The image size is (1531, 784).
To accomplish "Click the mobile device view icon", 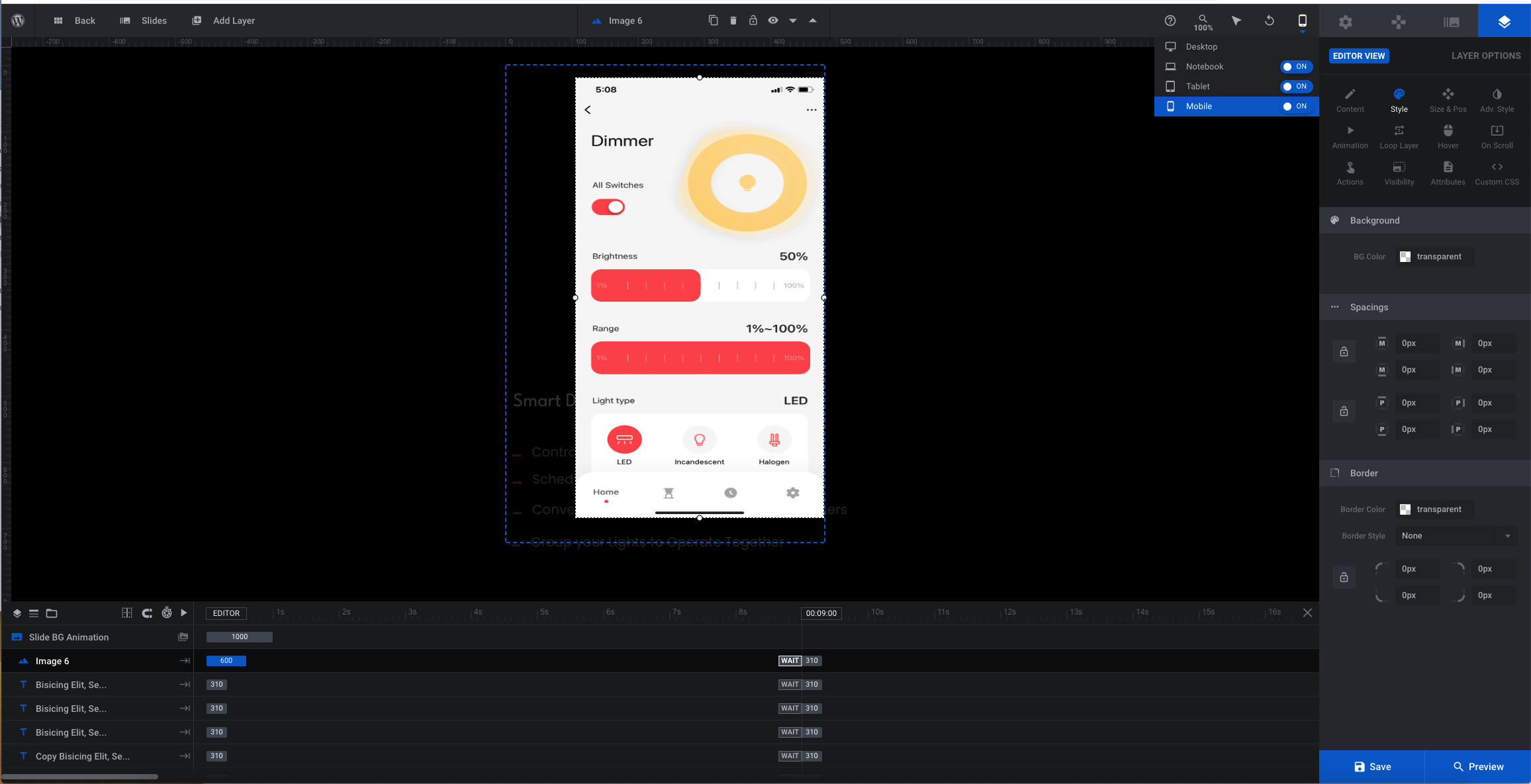I will (x=1302, y=21).
